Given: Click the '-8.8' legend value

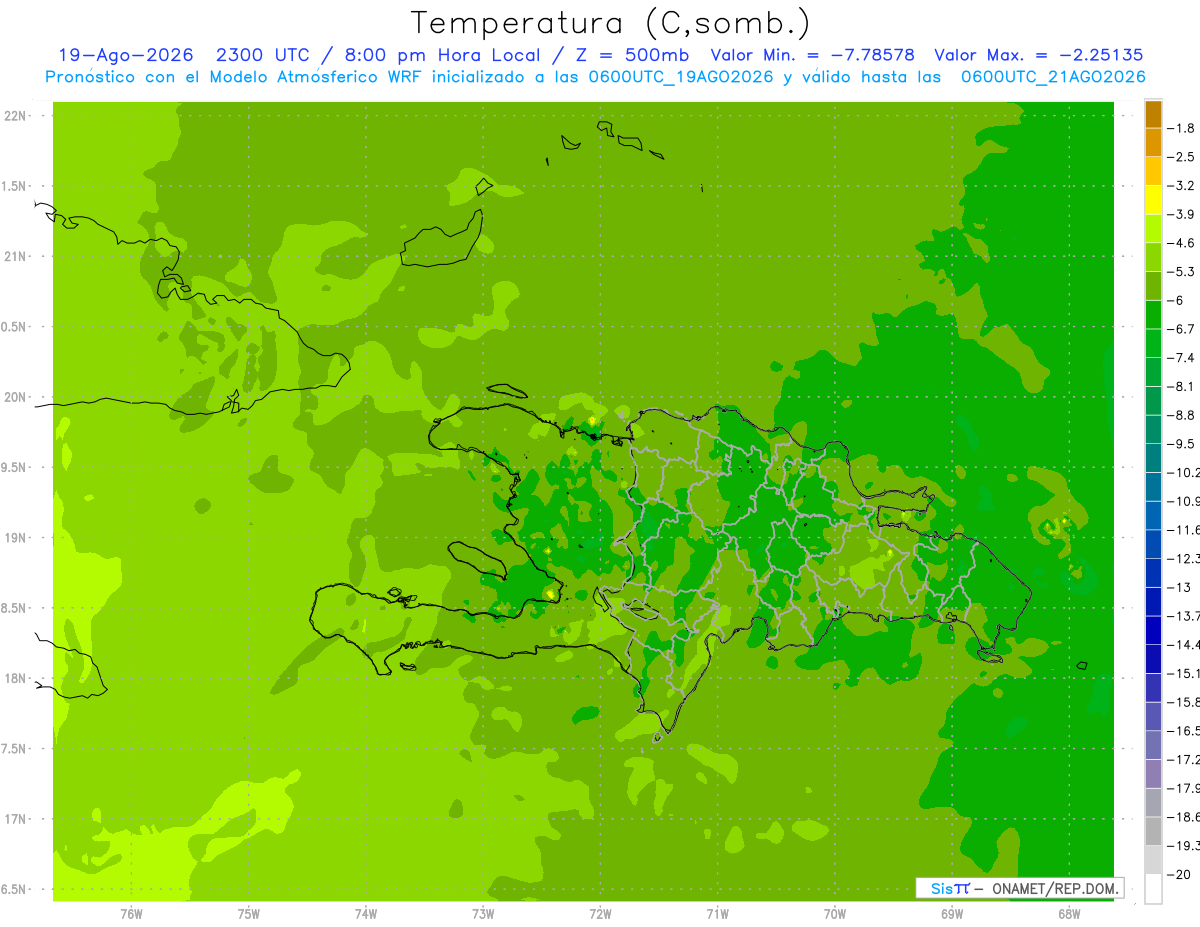Looking at the screenshot, I should pyautogui.click(x=1181, y=415).
